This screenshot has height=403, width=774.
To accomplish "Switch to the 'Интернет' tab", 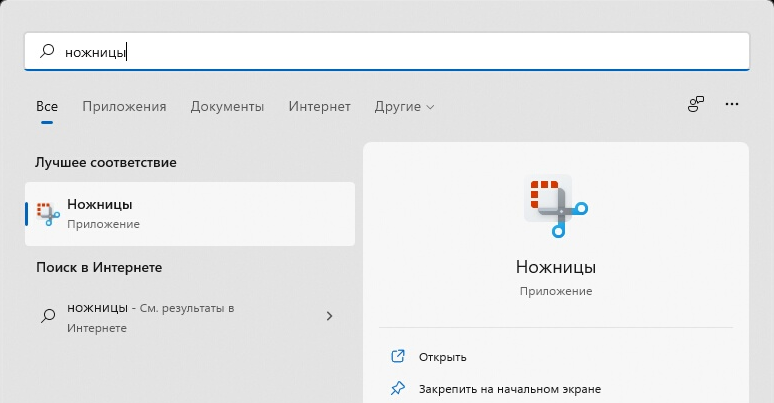I will point(319,106).
